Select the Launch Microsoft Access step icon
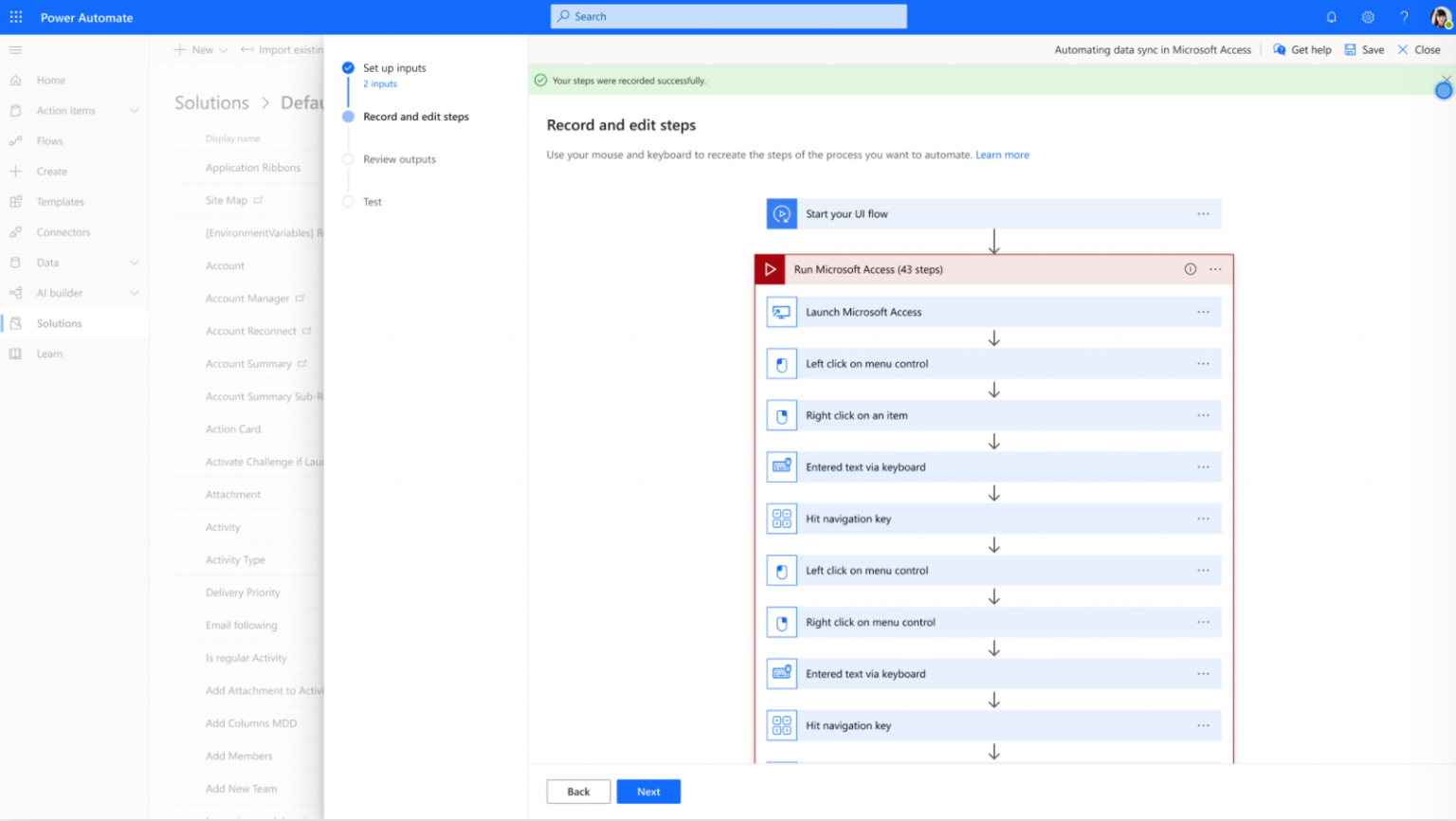The width and height of the screenshot is (1456, 821). tap(781, 312)
